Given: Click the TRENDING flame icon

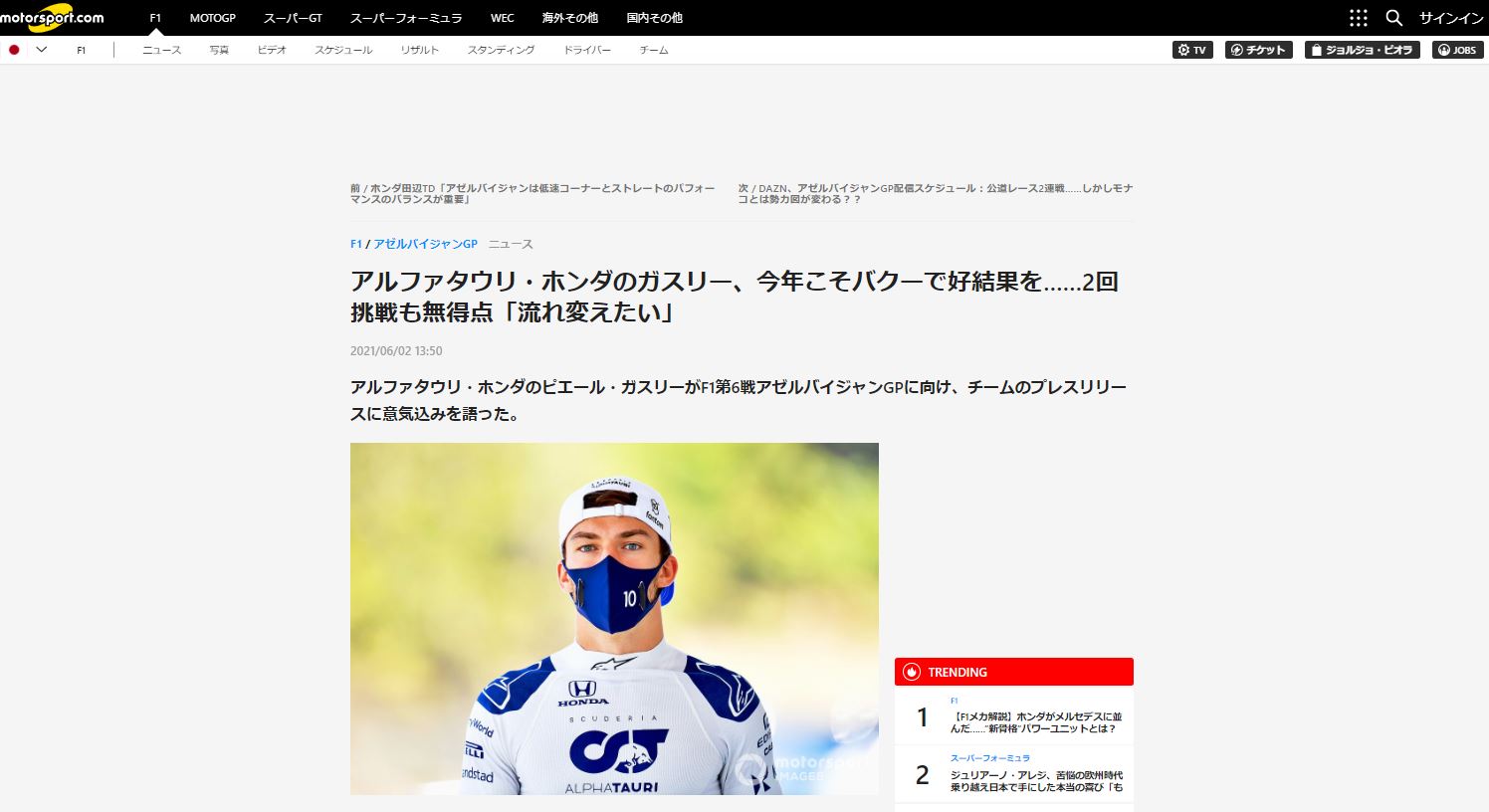Looking at the screenshot, I should pos(912,672).
